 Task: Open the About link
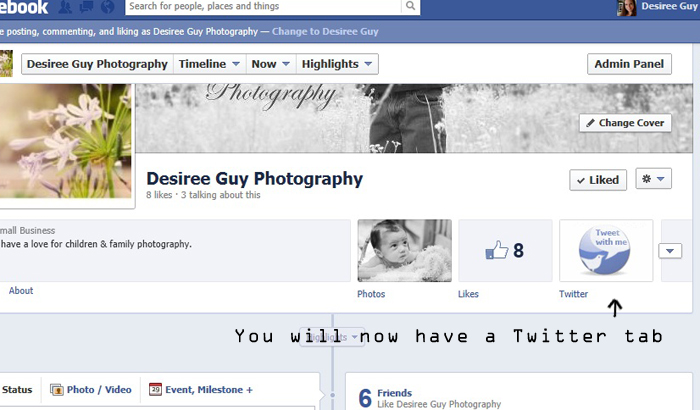pyautogui.click(x=21, y=291)
